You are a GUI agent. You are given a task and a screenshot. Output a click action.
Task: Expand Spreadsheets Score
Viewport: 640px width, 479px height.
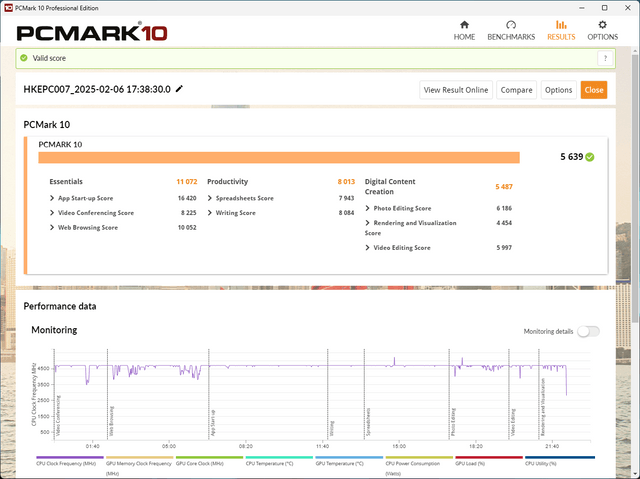point(210,198)
